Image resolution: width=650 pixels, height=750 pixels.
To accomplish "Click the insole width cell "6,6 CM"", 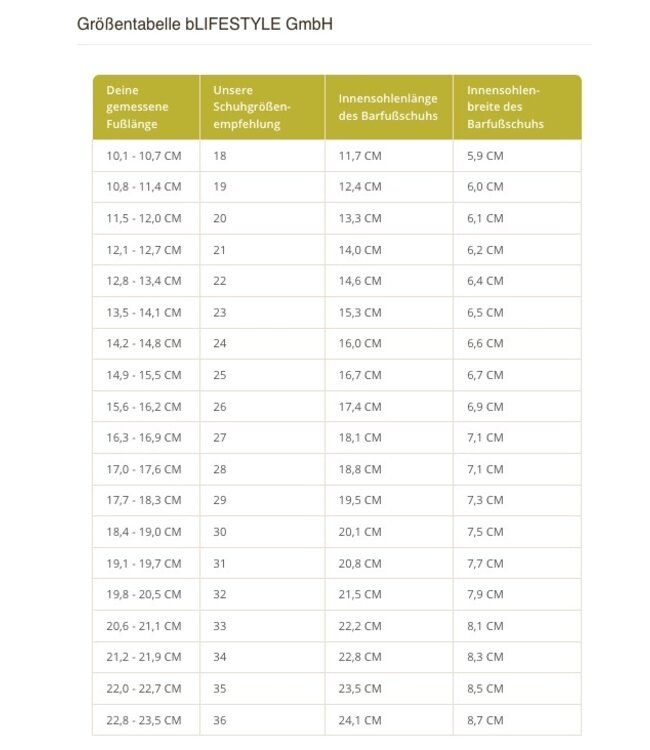I will [485, 344].
